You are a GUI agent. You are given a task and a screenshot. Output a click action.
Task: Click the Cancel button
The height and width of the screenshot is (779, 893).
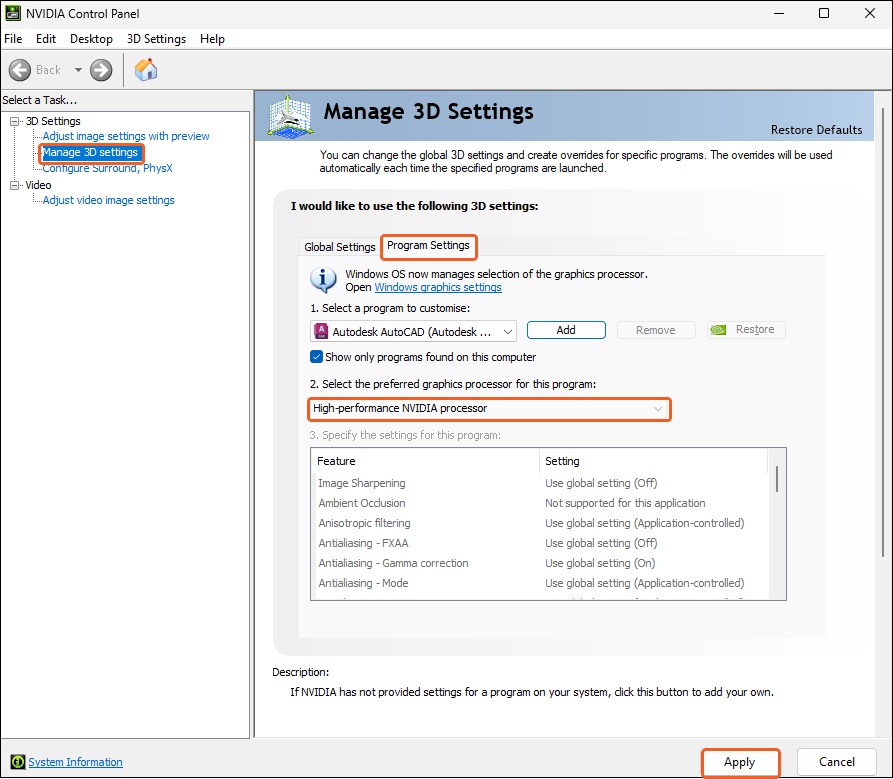click(x=837, y=761)
